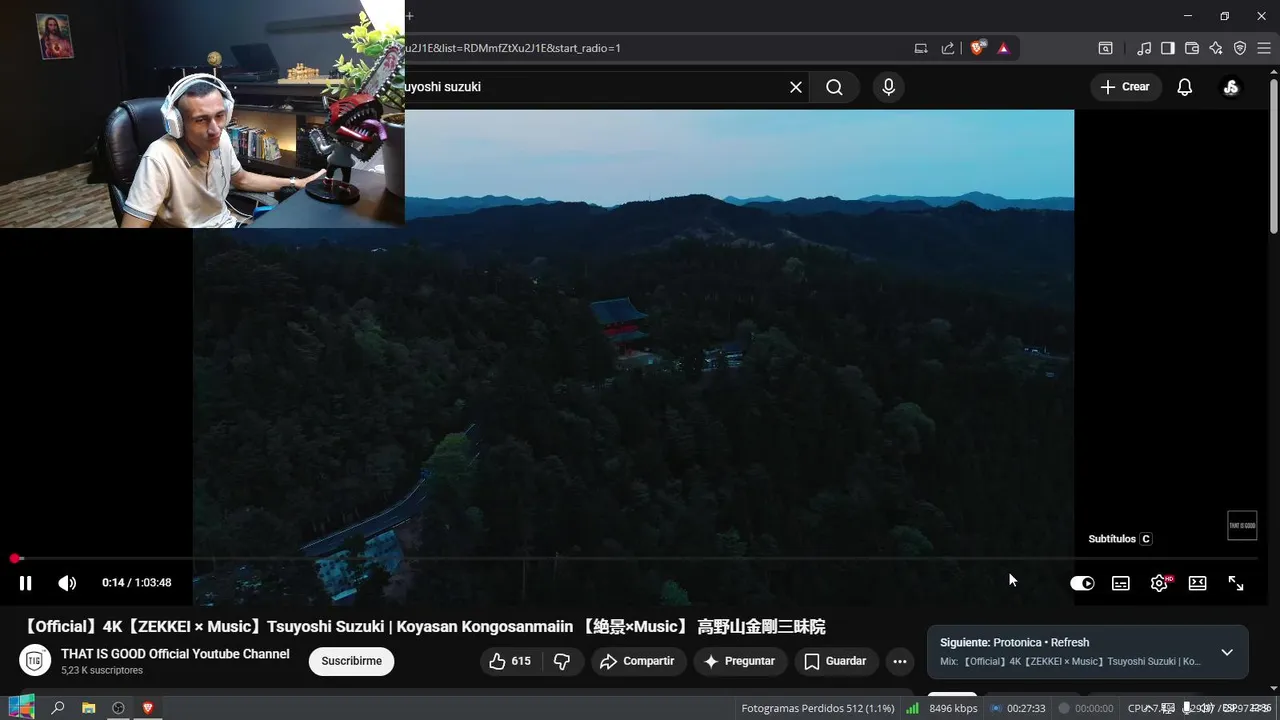Clear the YouTube search field
Viewport: 1280px width, 720px height.
(796, 87)
